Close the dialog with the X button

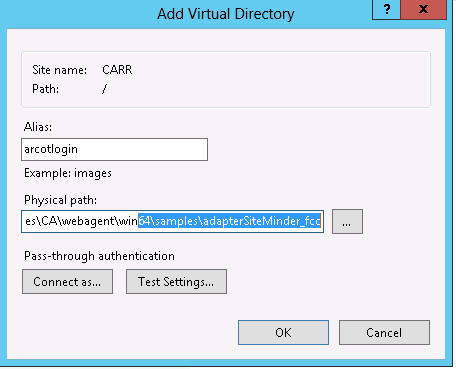pos(423,9)
